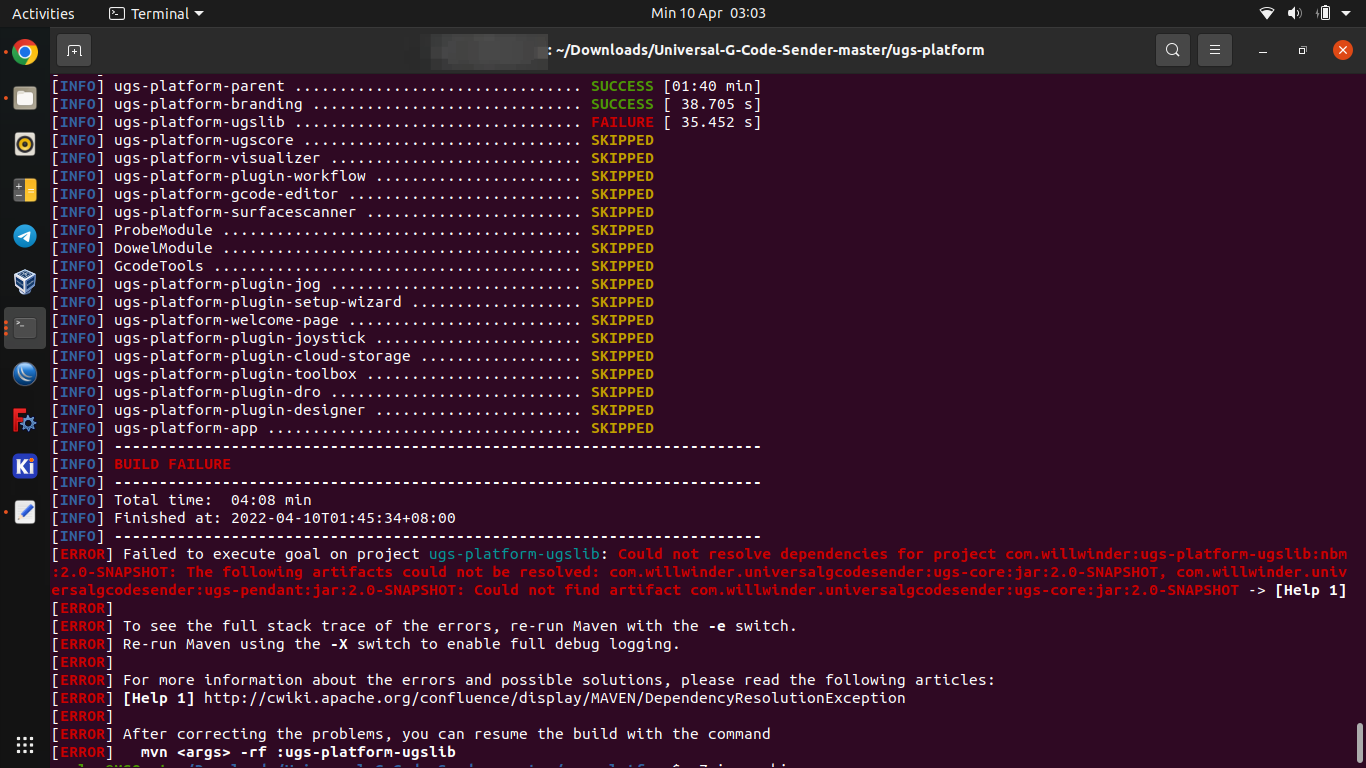Open the Files application from the dock
The width and height of the screenshot is (1366, 768).
point(24,97)
